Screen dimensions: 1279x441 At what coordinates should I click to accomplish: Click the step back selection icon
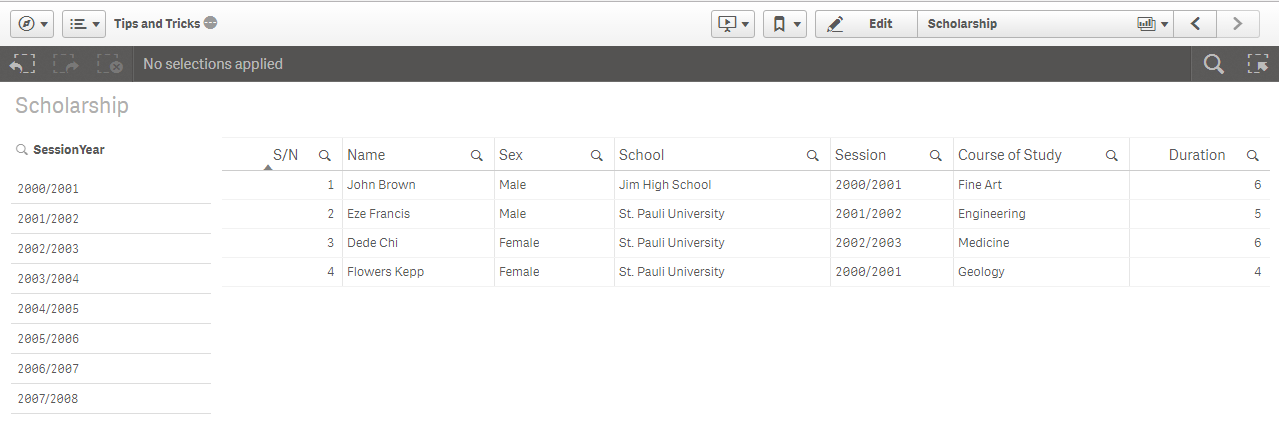coord(22,64)
